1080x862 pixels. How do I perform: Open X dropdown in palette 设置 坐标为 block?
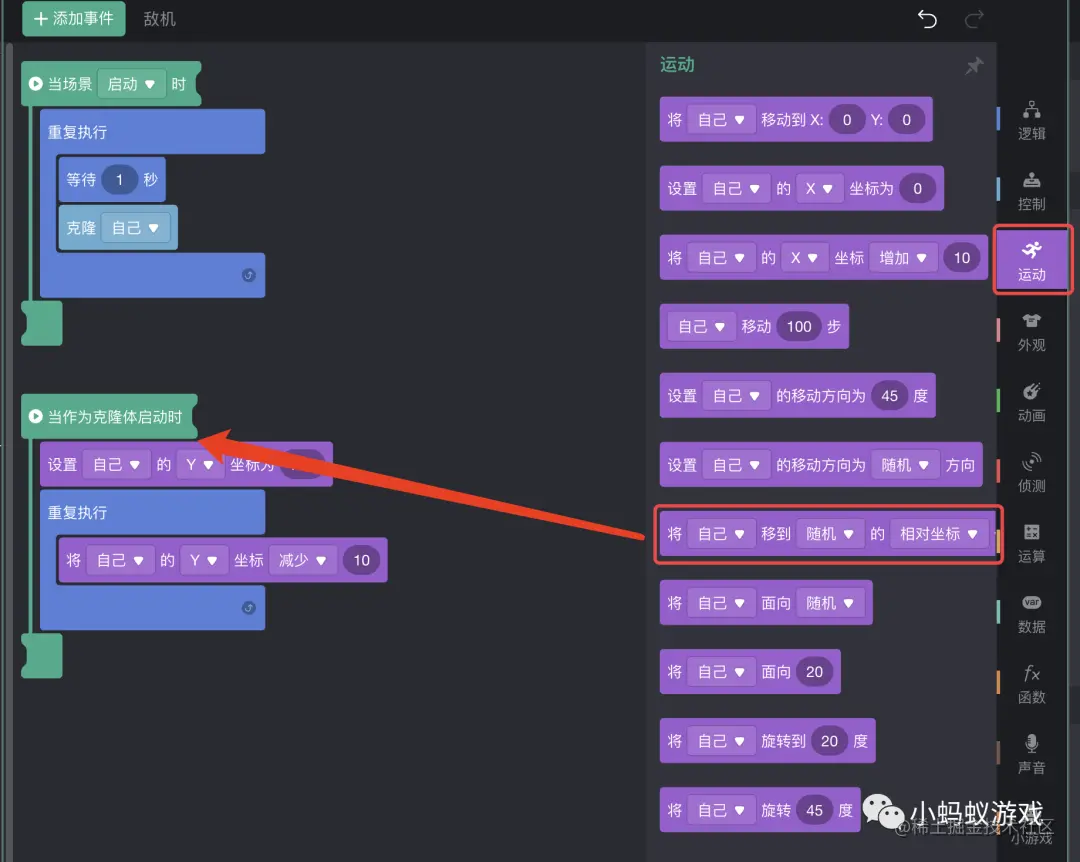click(x=820, y=189)
